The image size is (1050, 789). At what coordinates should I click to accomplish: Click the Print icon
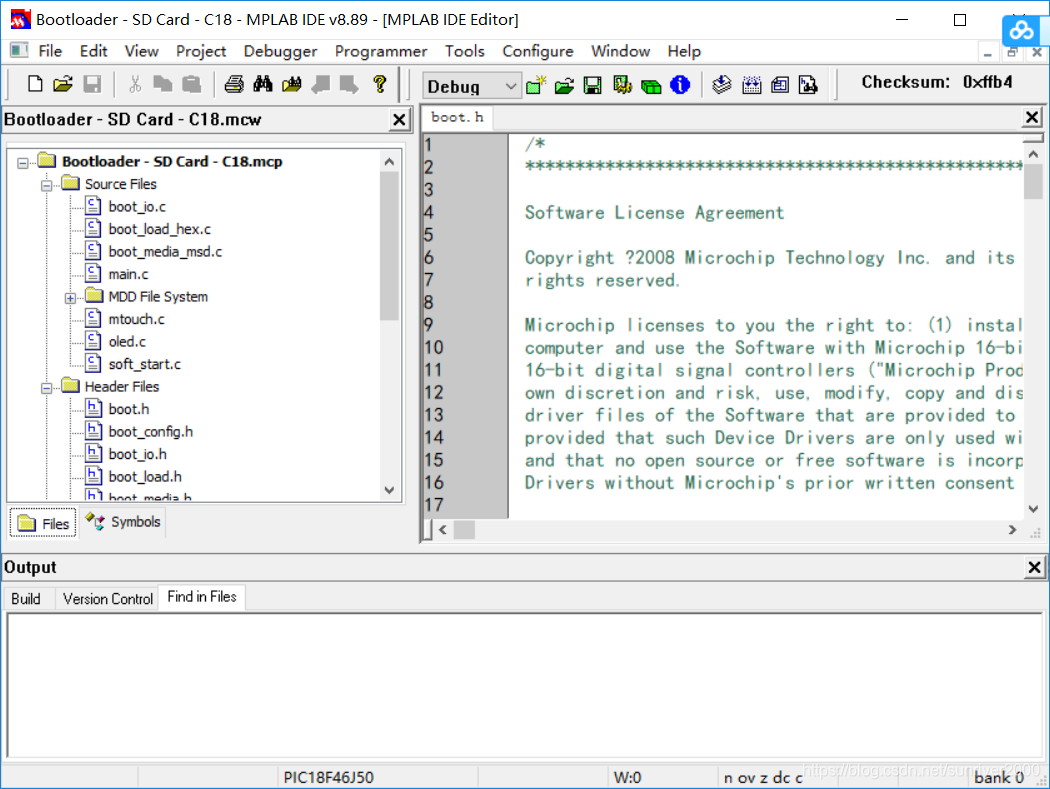tap(234, 84)
